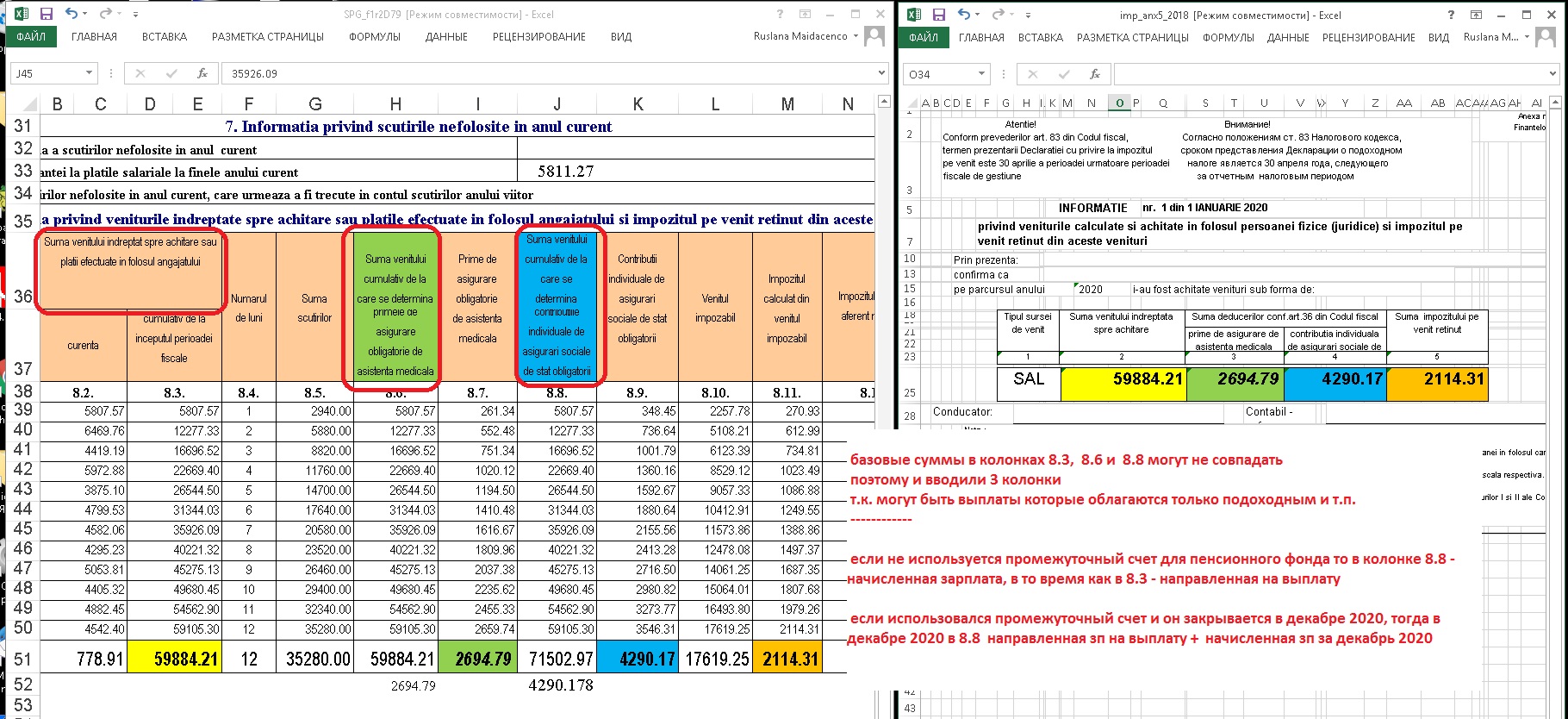The image size is (1568, 719).
Task: Click Select All corner in imp_anx5_2018 sheet
Action: pyautogui.click(x=911, y=103)
